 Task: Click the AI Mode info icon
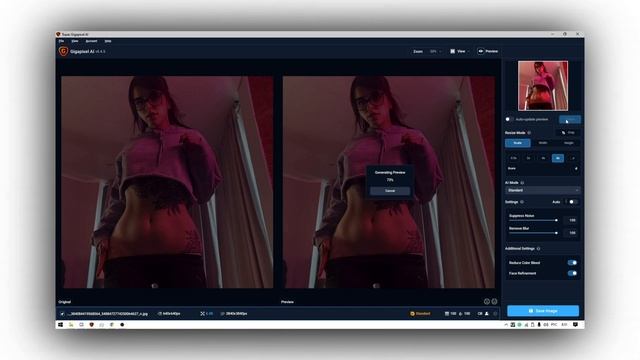point(522,183)
